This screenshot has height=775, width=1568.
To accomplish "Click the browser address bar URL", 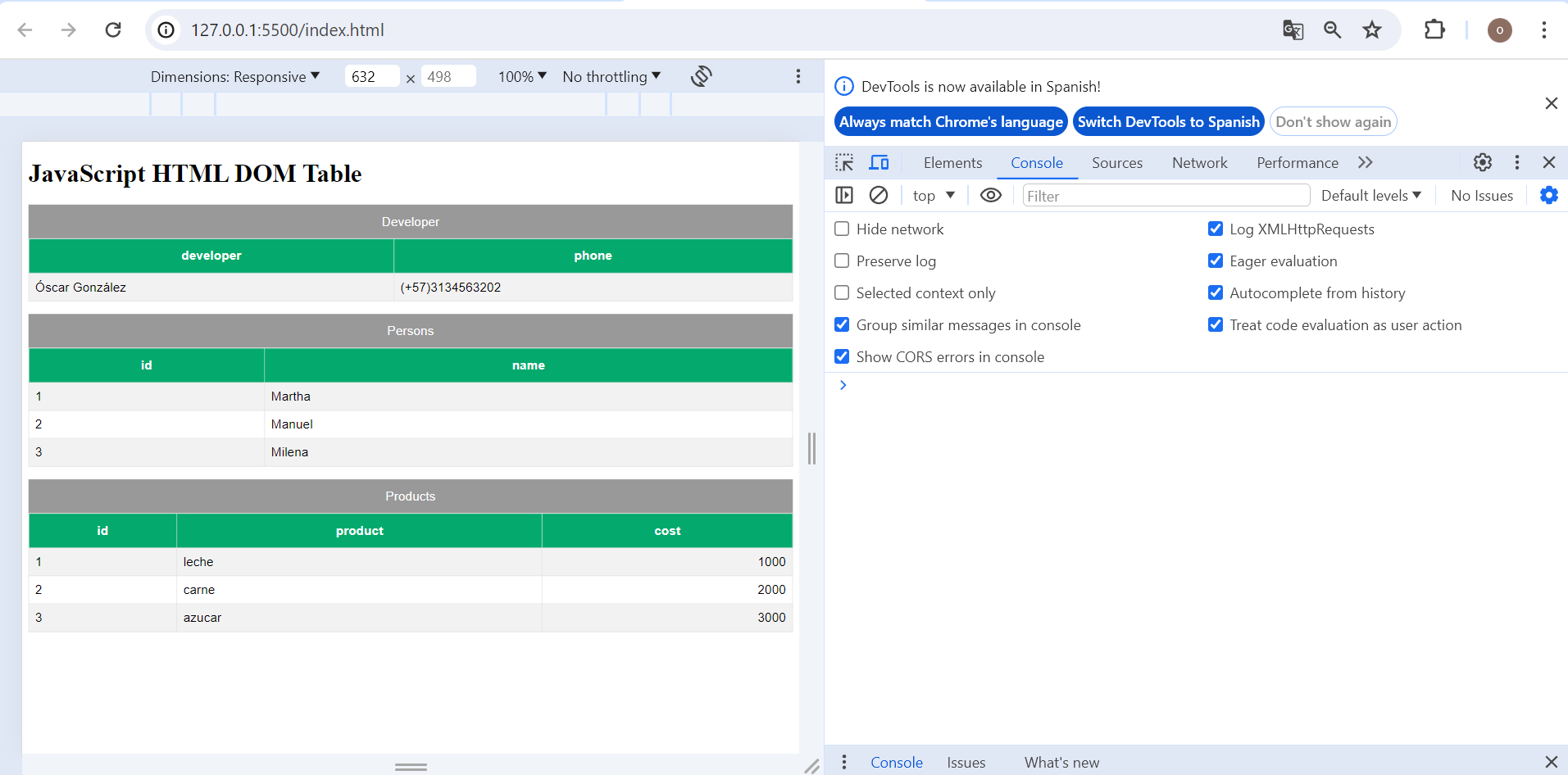I will click(288, 30).
